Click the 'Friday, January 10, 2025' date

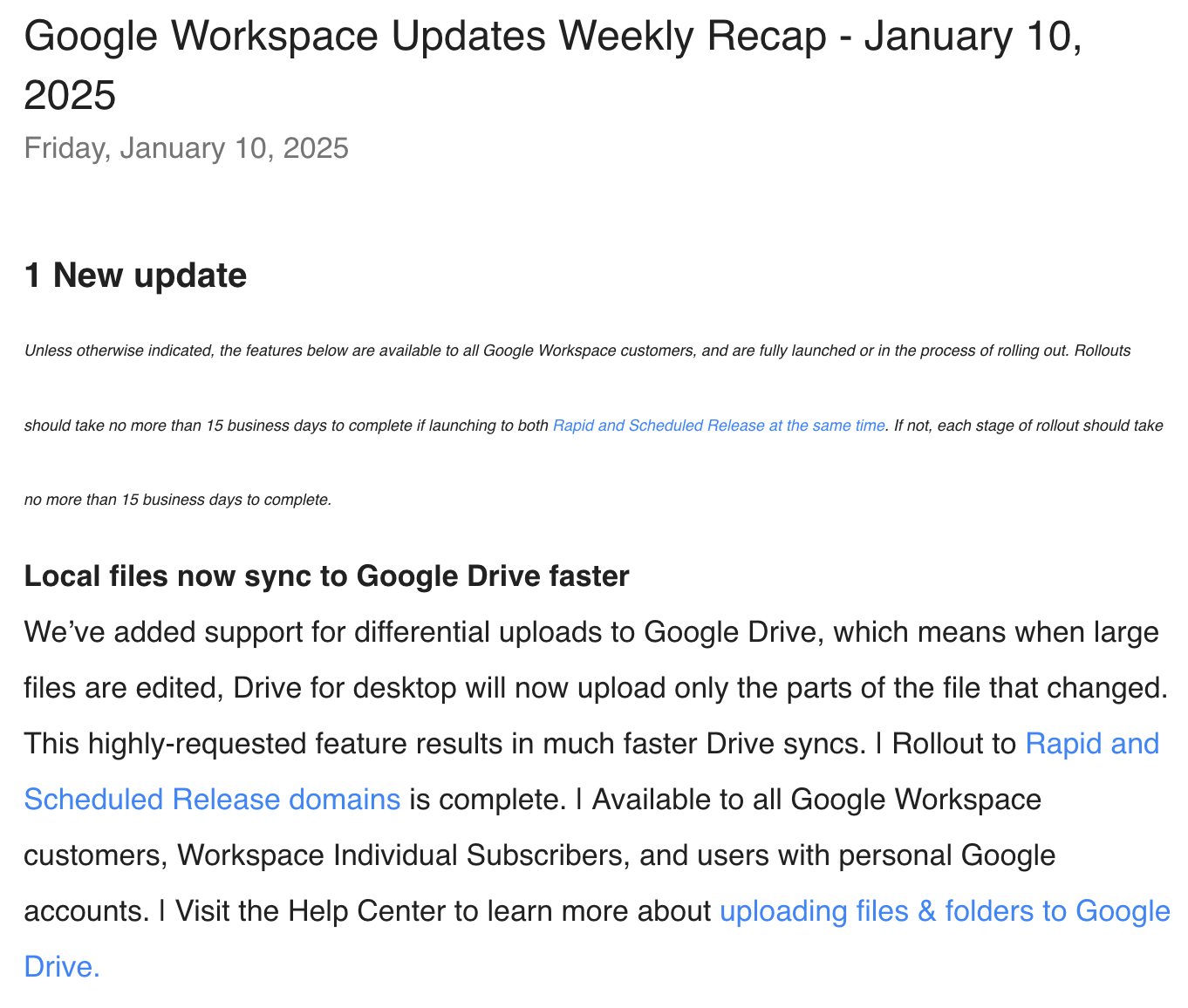pyautogui.click(x=186, y=147)
